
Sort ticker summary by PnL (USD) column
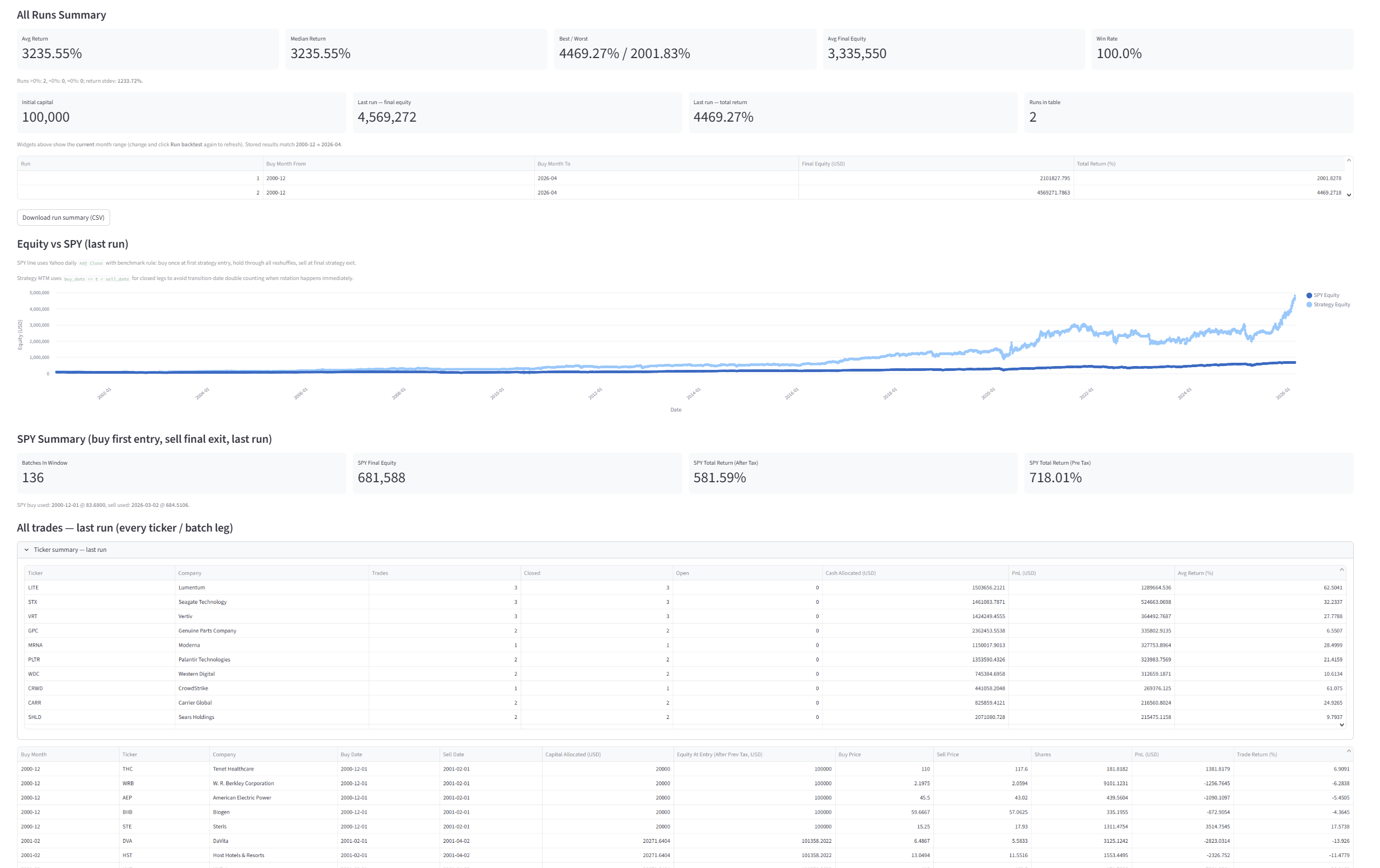[1024, 573]
